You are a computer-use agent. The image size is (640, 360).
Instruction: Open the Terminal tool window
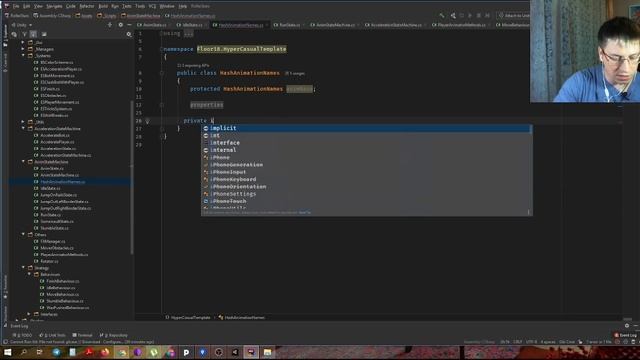coord(82,335)
